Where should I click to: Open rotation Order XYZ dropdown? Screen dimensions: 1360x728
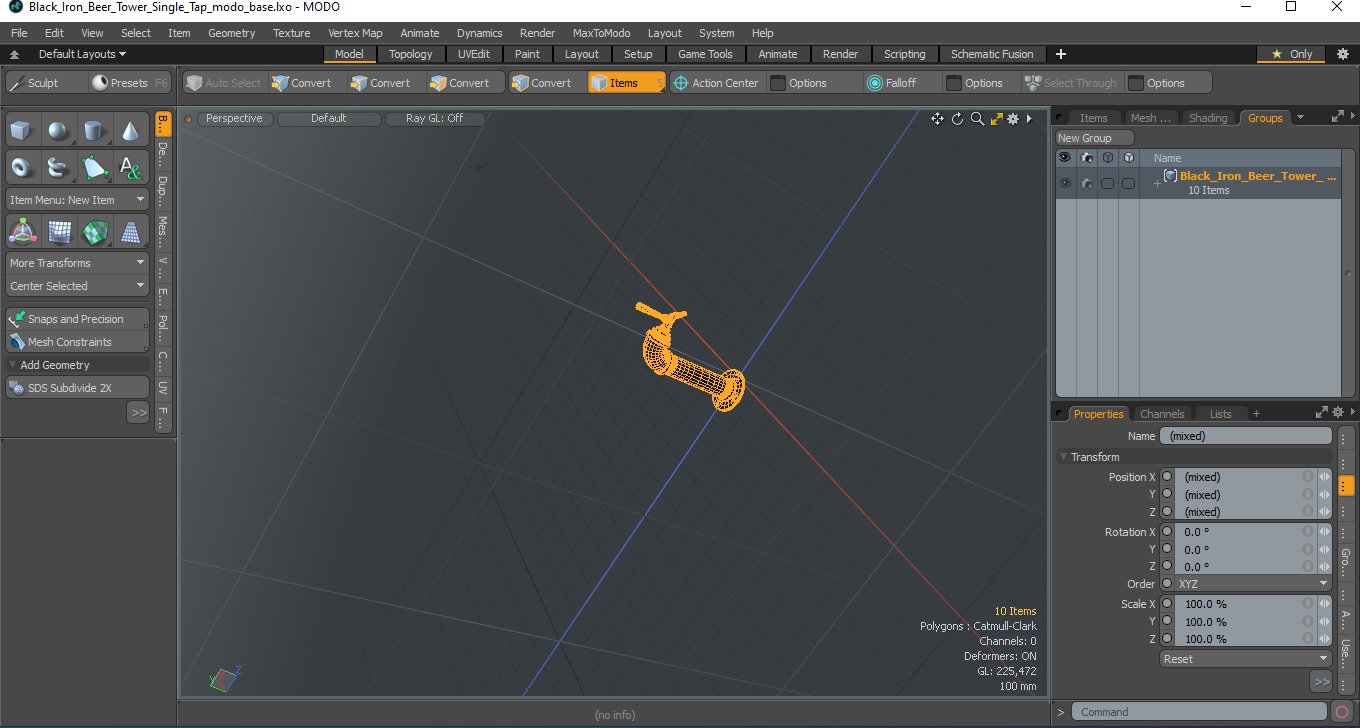click(1253, 584)
